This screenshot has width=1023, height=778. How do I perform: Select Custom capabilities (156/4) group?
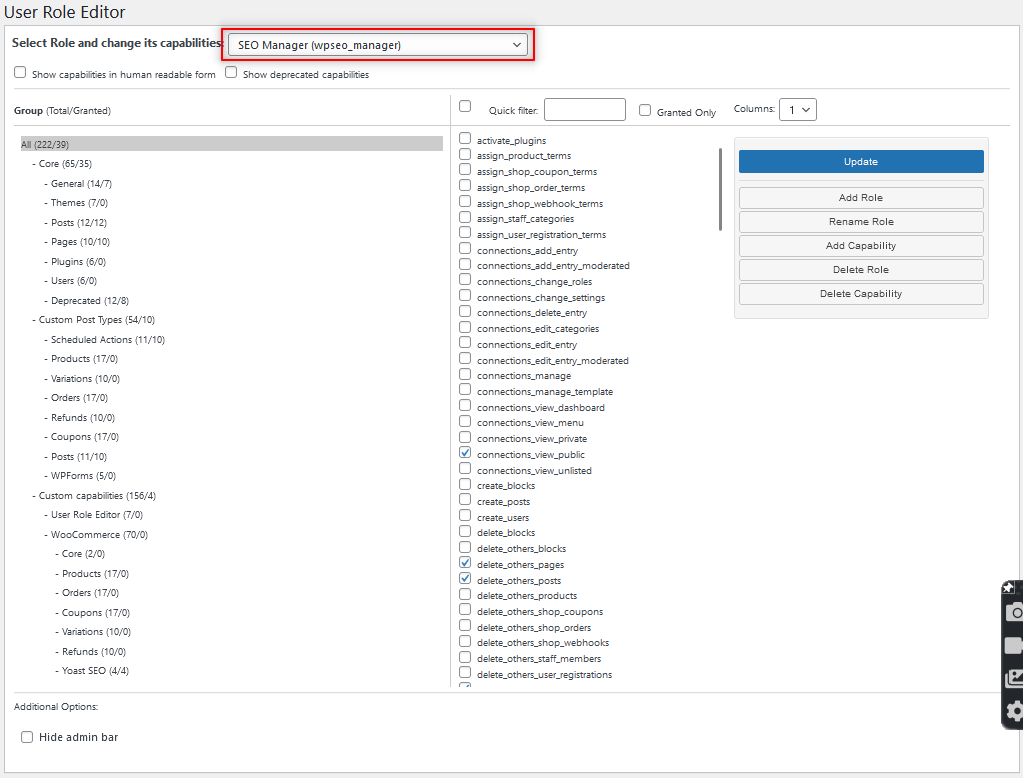tap(97, 496)
